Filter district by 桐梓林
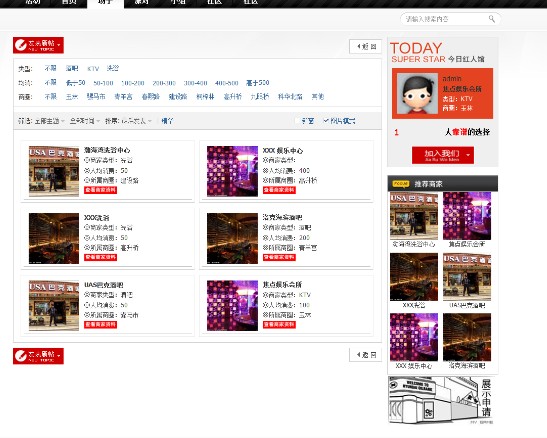Viewport: 547px width, 438px height. (x=205, y=97)
